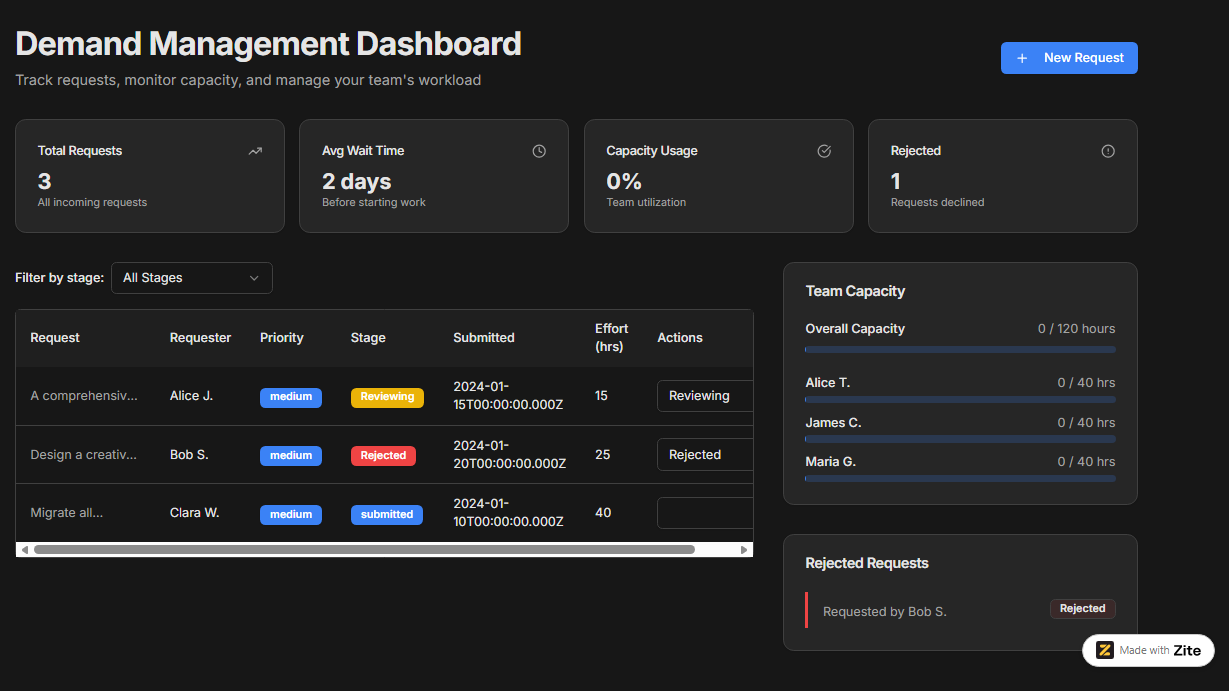Click the Made with Zite badge

(x=1148, y=650)
